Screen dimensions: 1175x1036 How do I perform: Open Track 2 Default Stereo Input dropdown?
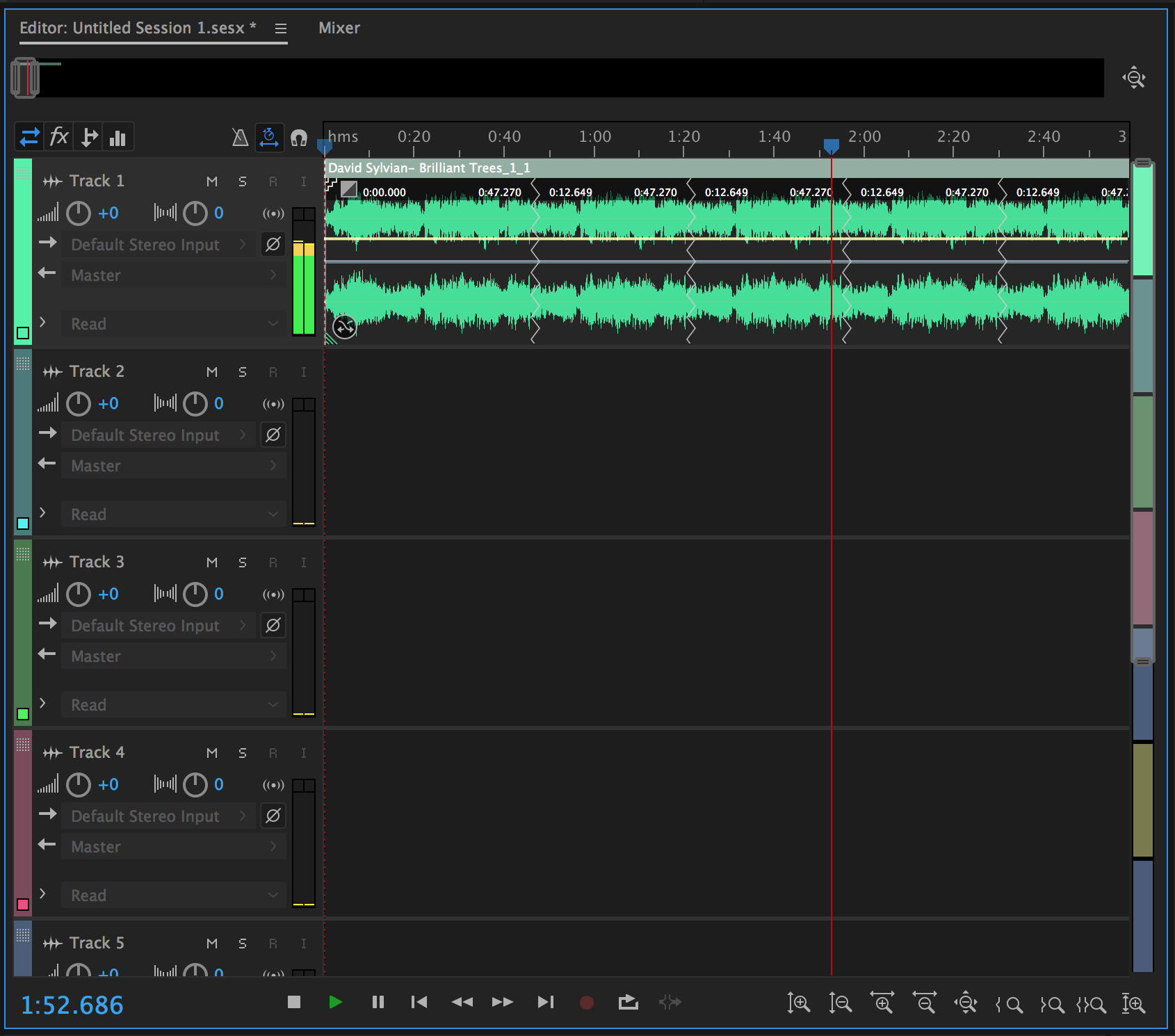click(159, 435)
